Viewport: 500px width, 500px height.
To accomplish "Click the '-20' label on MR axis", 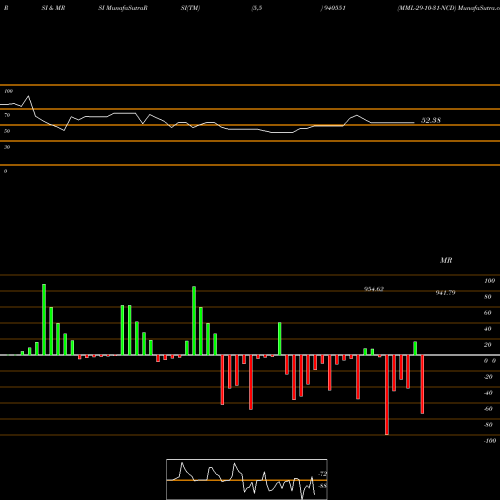I will pyautogui.click(x=488, y=377).
